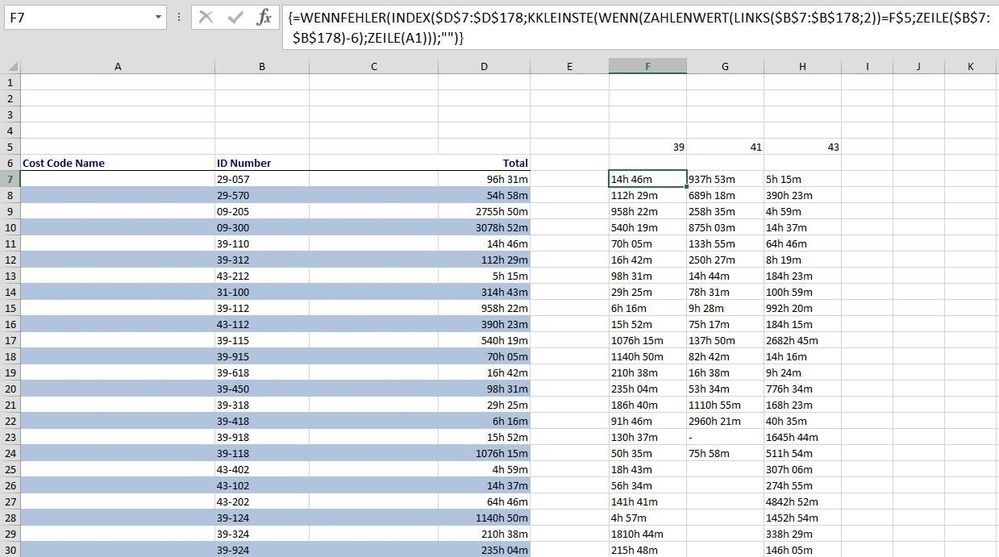Click the 'Cost Code Name' header cell

118,163
